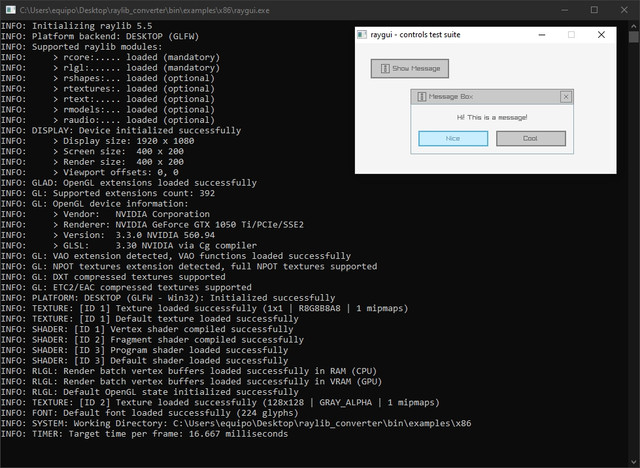Image resolution: width=640 pixels, height=468 pixels.
Task: Click raygui window title bar icon
Action: (362, 35)
